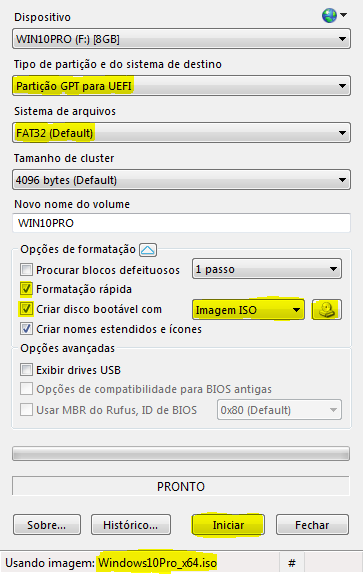Uncheck Criar nomes estendidos e ícones
This screenshot has height=574, width=363.
(x=26, y=328)
